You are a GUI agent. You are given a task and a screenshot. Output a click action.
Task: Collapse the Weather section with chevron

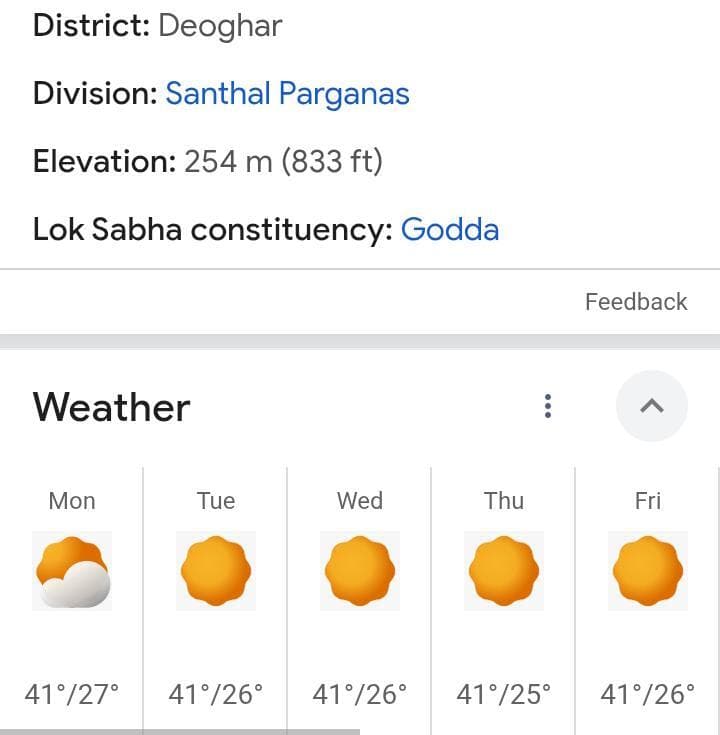coord(651,406)
